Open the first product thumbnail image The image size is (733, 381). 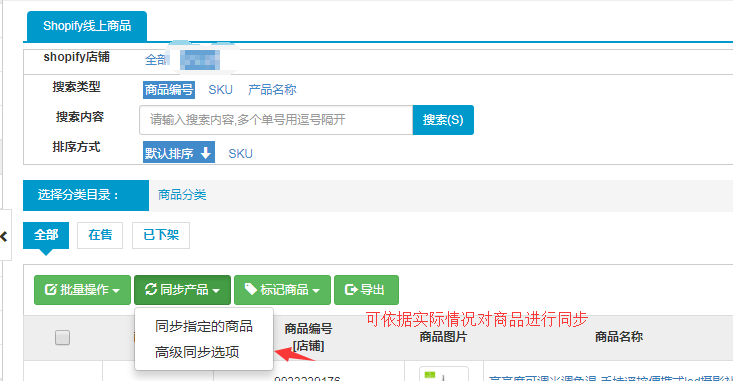pos(444,374)
